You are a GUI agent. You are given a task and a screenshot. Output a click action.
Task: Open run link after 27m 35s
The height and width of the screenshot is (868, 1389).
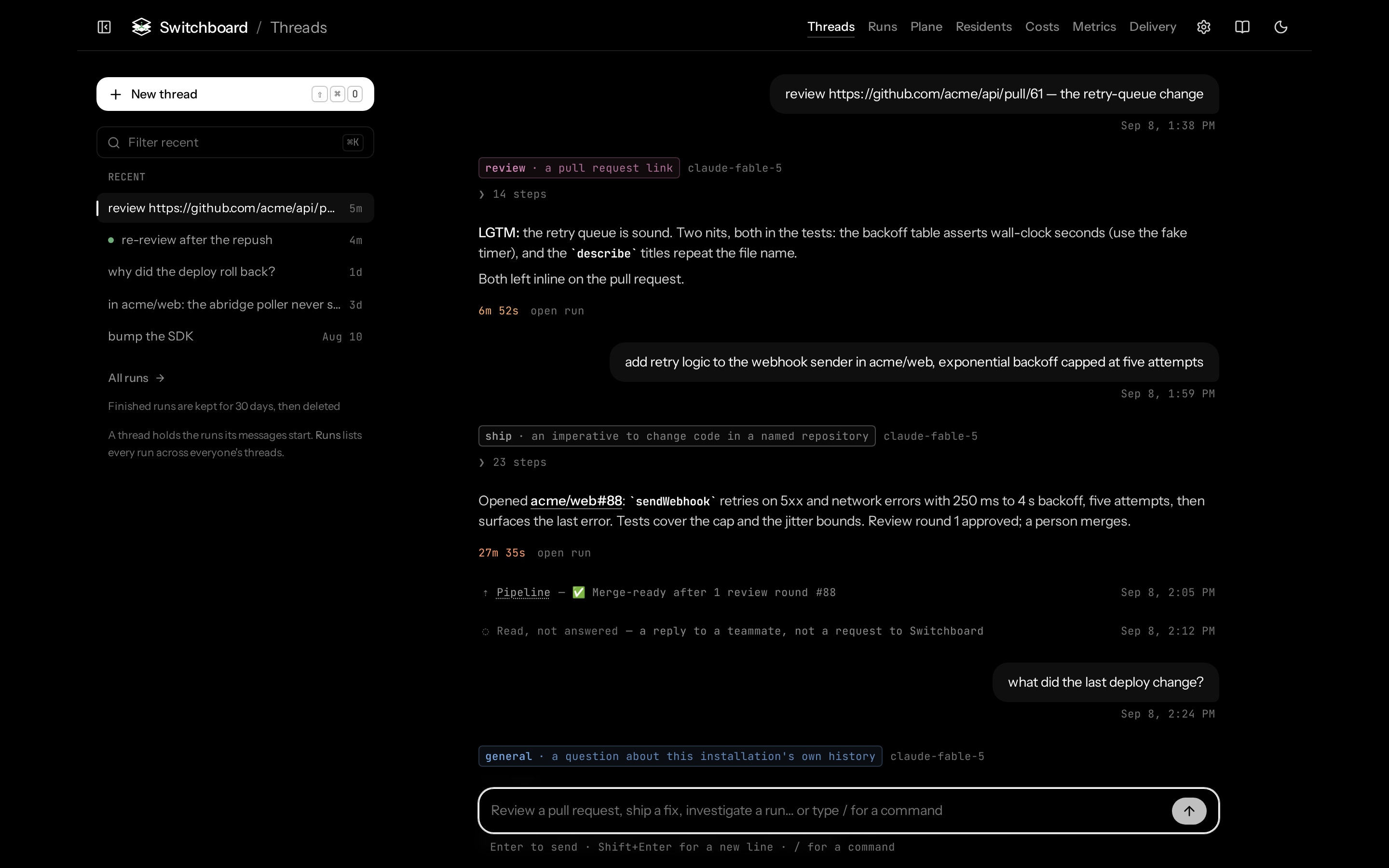click(x=564, y=553)
